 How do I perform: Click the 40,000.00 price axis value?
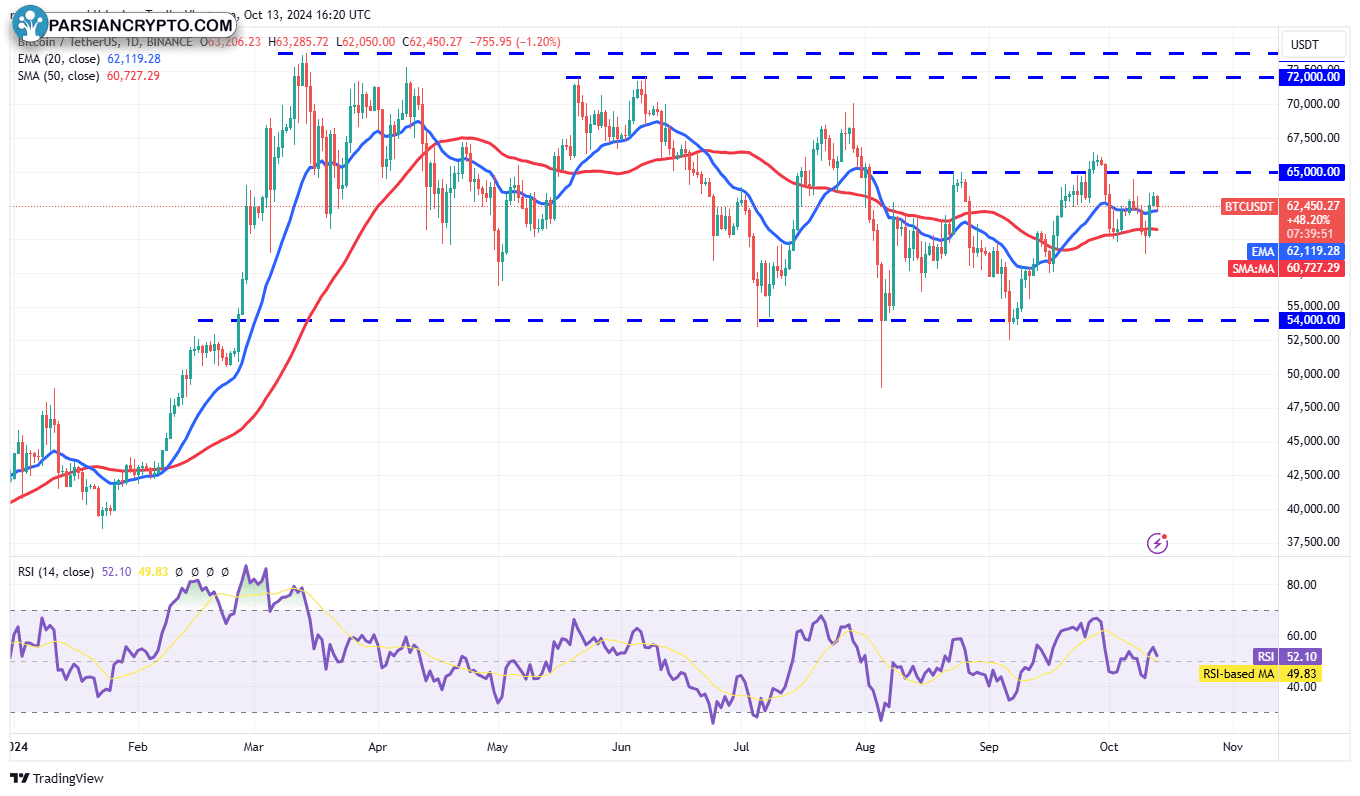tap(1313, 509)
